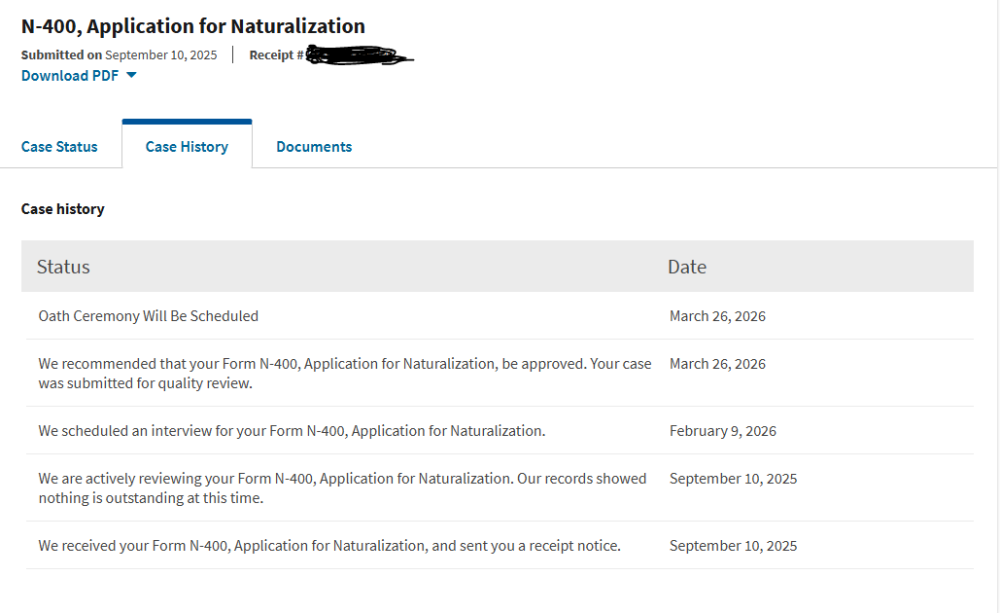Select the Case History tab
The image size is (1000, 613).
tap(186, 147)
